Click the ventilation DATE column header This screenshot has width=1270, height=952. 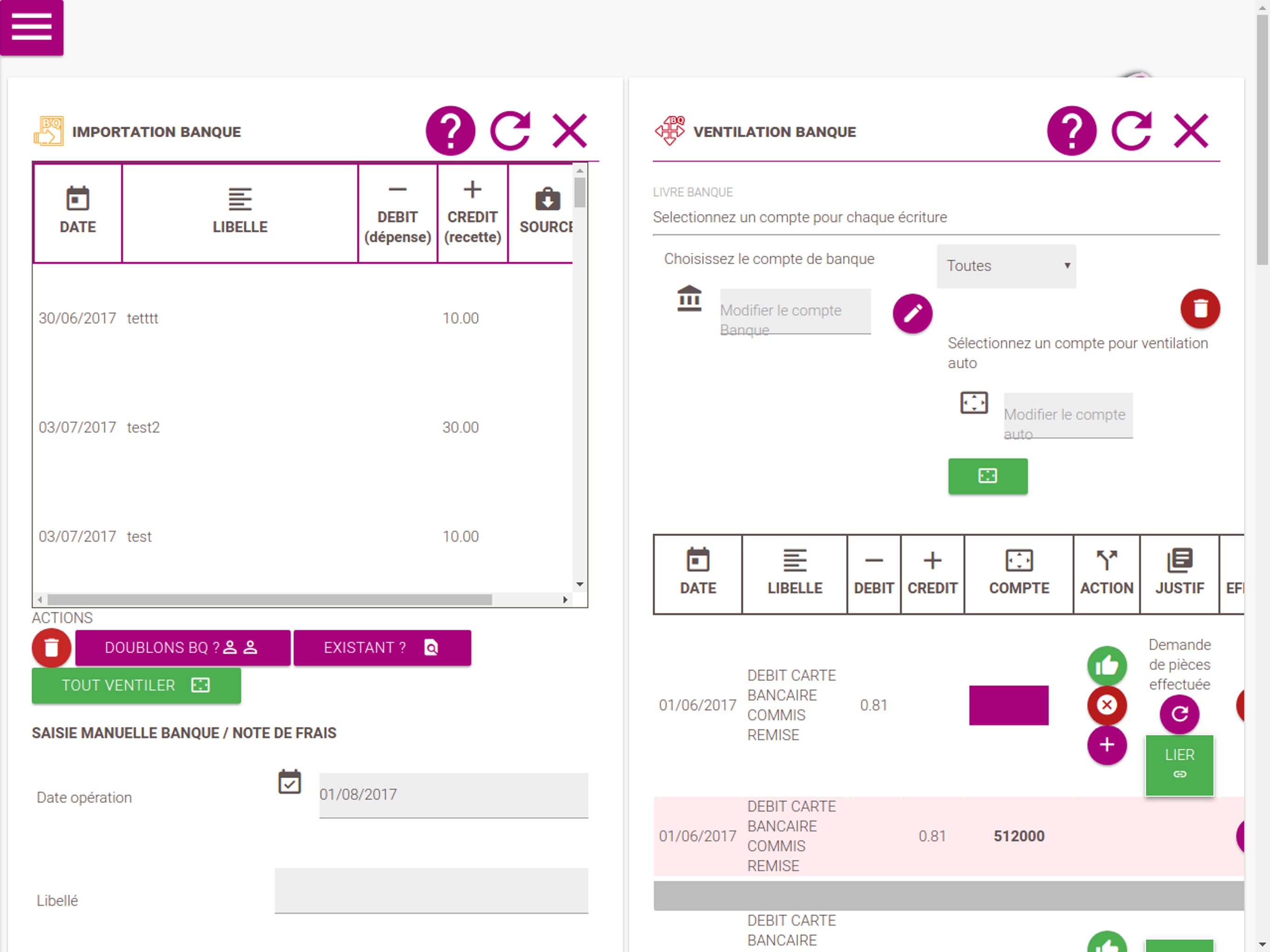(698, 575)
